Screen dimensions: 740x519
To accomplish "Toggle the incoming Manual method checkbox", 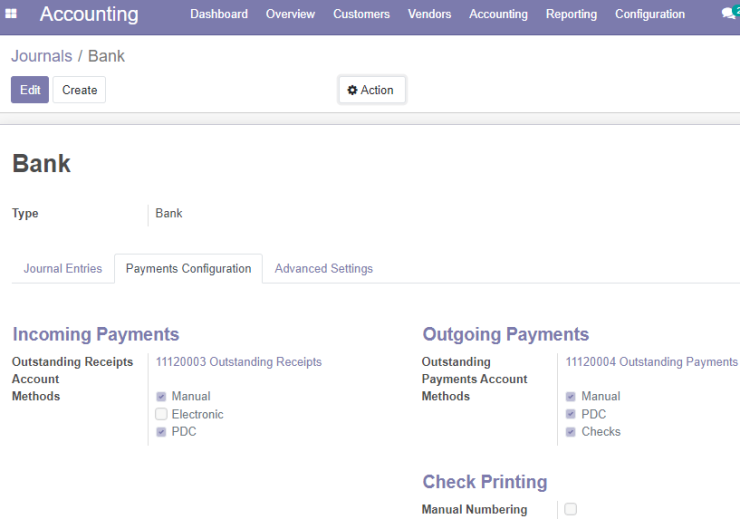I will point(161,396).
